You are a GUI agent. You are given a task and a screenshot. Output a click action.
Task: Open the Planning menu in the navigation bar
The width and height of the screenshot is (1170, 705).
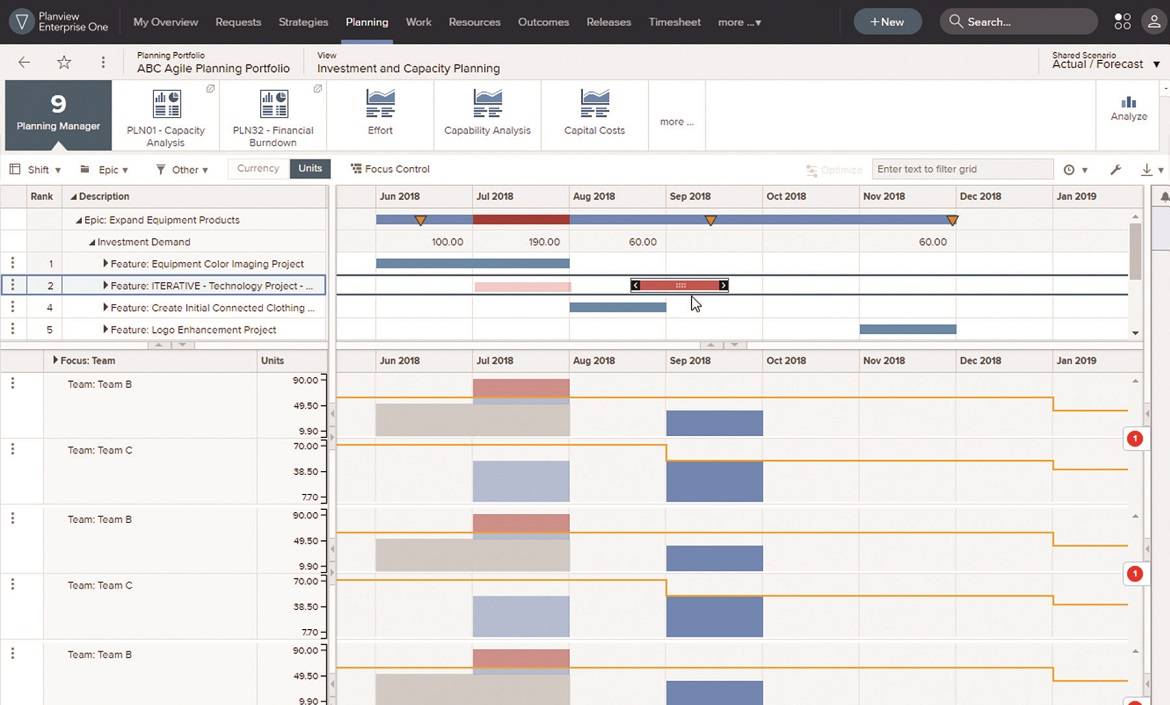tap(366, 21)
